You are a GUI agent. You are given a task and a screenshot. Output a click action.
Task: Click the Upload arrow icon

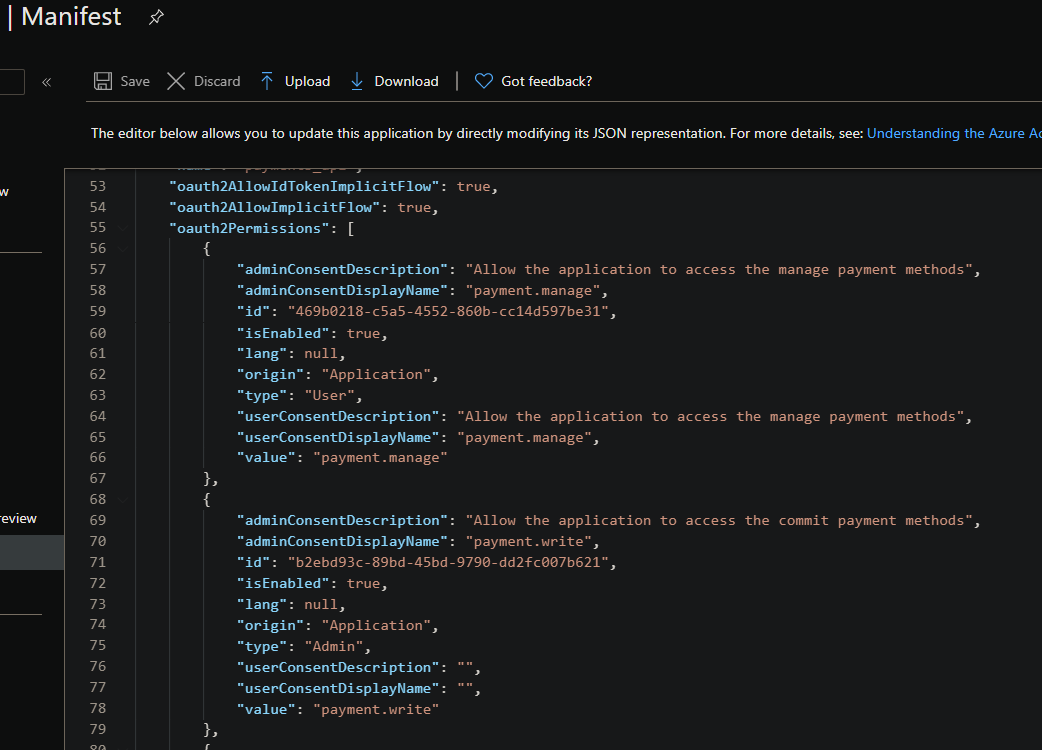pyautogui.click(x=267, y=81)
